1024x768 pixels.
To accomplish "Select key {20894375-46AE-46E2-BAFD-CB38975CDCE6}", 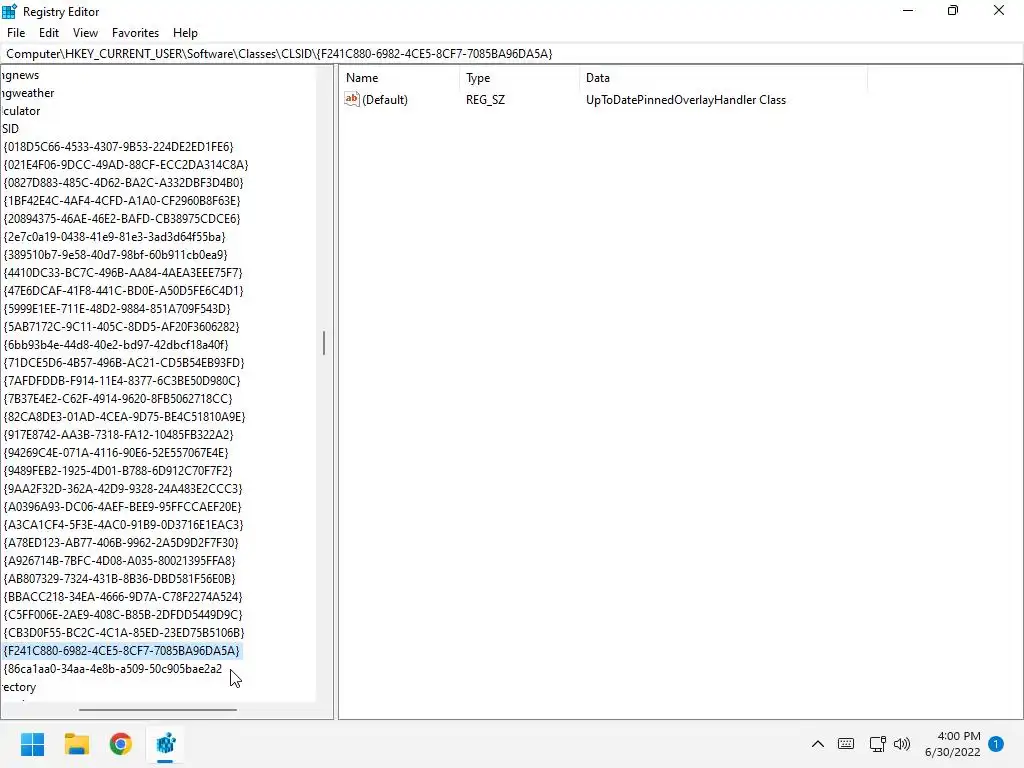I will click(x=121, y=219).
